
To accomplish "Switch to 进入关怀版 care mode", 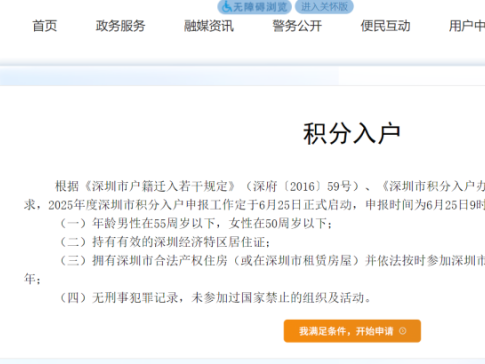I will 324,7.
